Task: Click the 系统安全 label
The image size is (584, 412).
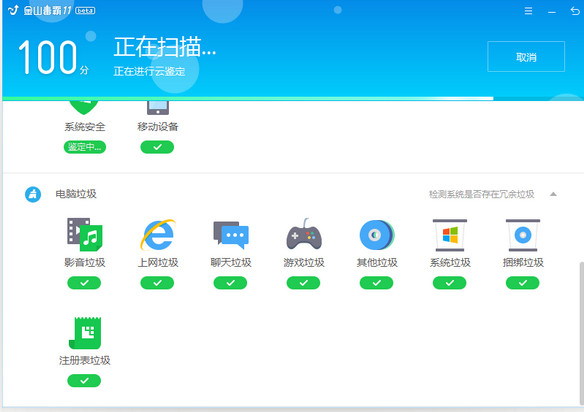Action: point(85,127)
